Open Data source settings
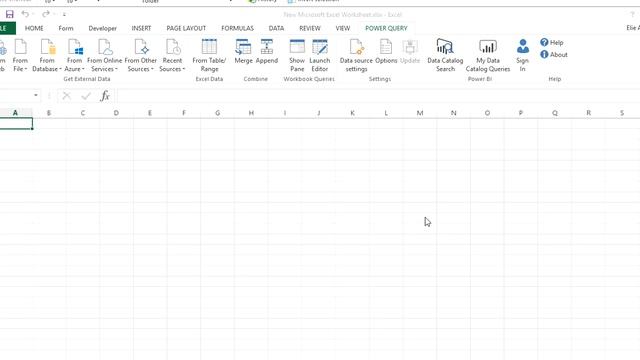Image resolution: width=640 pixels, height=360 pixels. point(356,56)
